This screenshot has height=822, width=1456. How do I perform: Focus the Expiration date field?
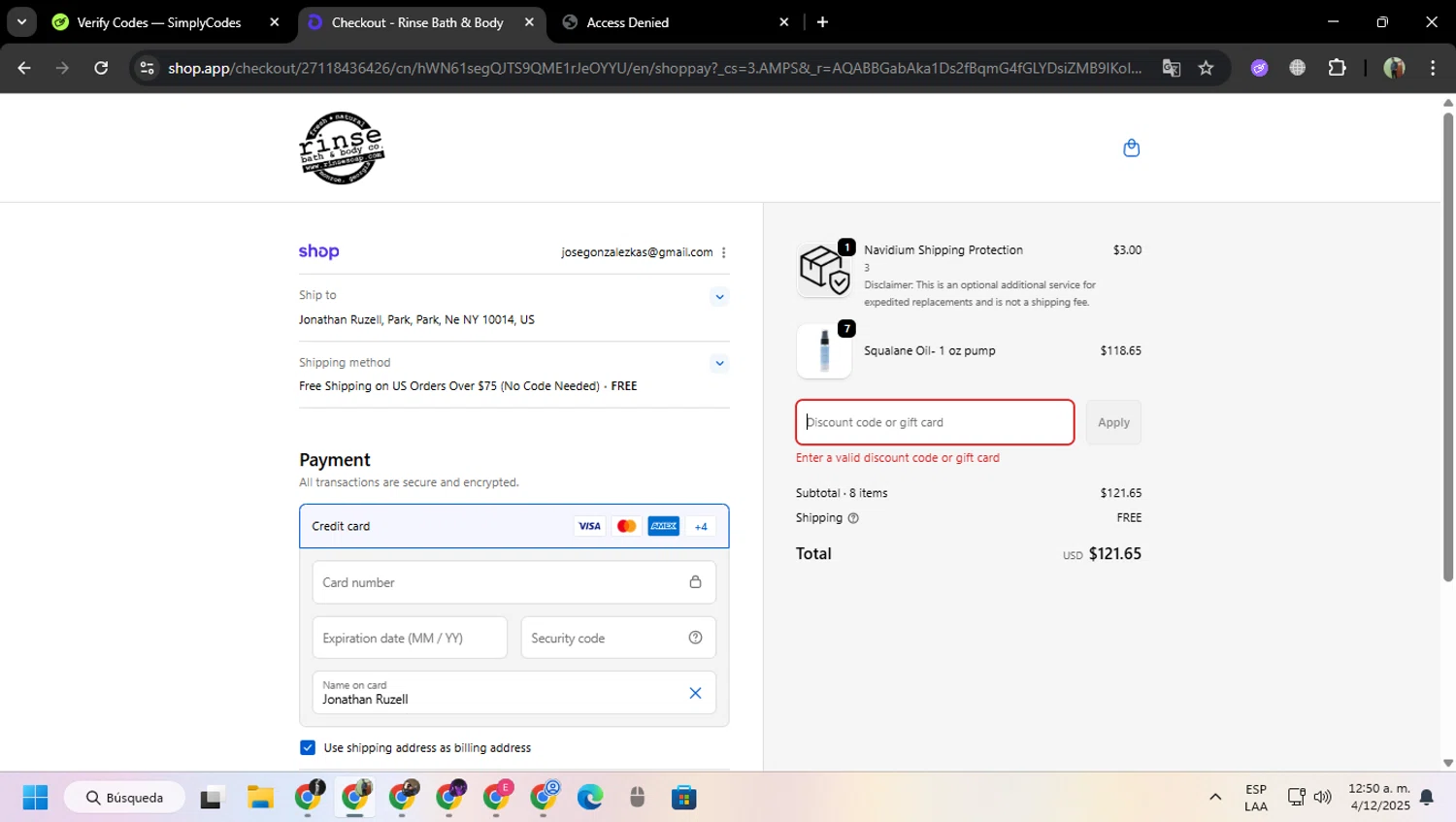[x=410, y=638]
